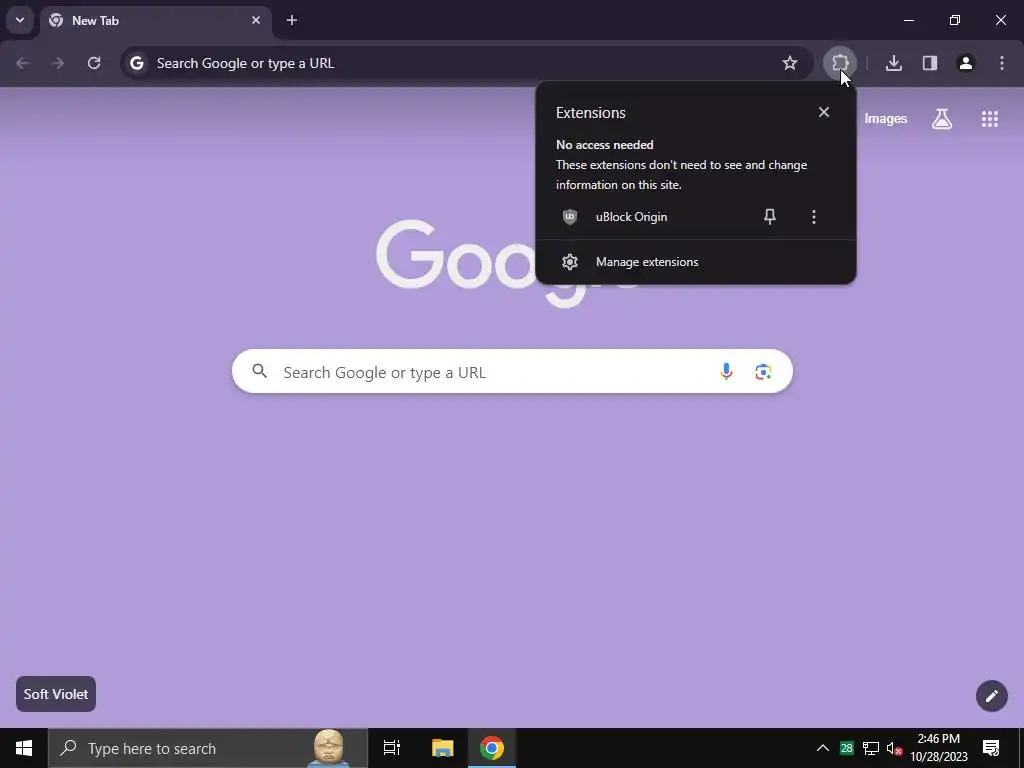Screen dimensions: 1024x768
Task: Open Task View on the taskbar
Action: click(x=391, y=748)
